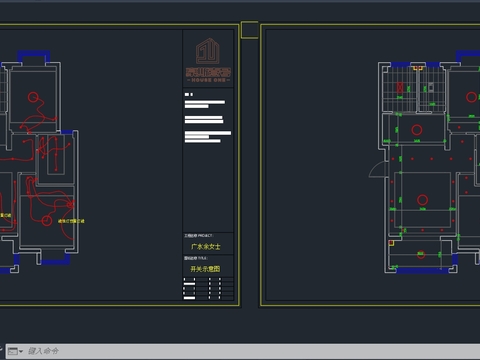The height and width of the screenshot is (360, 480).
Task: Select the red fixture symbol in right plan's tiled room
Action: click(x=400, y=88)
